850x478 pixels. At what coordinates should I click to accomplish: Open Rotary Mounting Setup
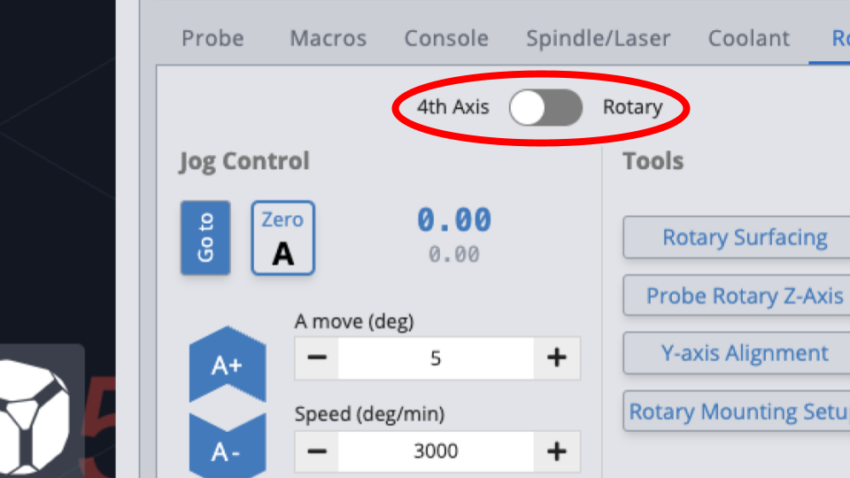point(737,411)
